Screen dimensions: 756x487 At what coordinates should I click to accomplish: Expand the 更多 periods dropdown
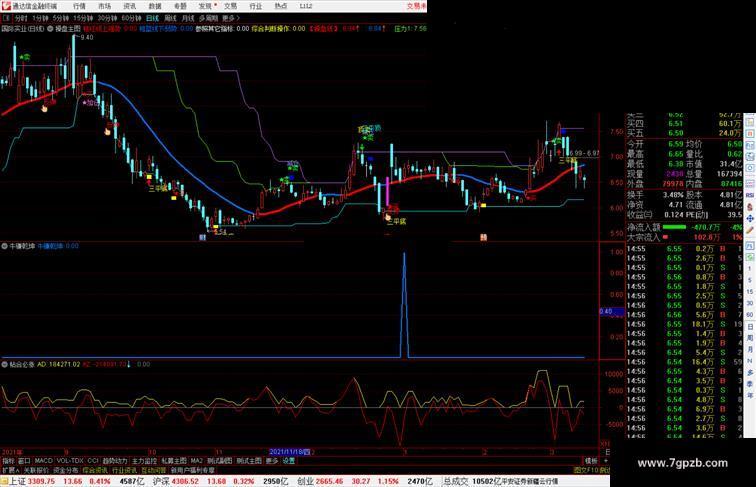point(230,18)
